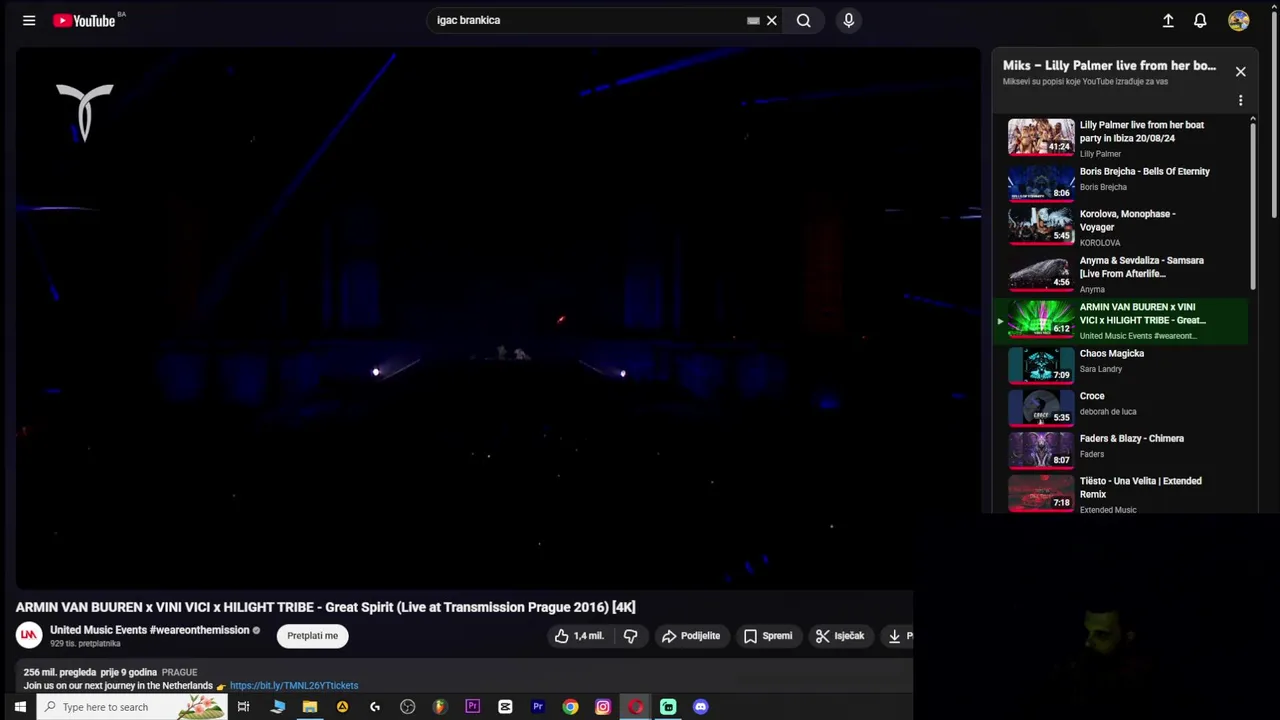Open Discord from taskbar
The height and width of the screenshot is (720, 1280).
pos(701,707)
